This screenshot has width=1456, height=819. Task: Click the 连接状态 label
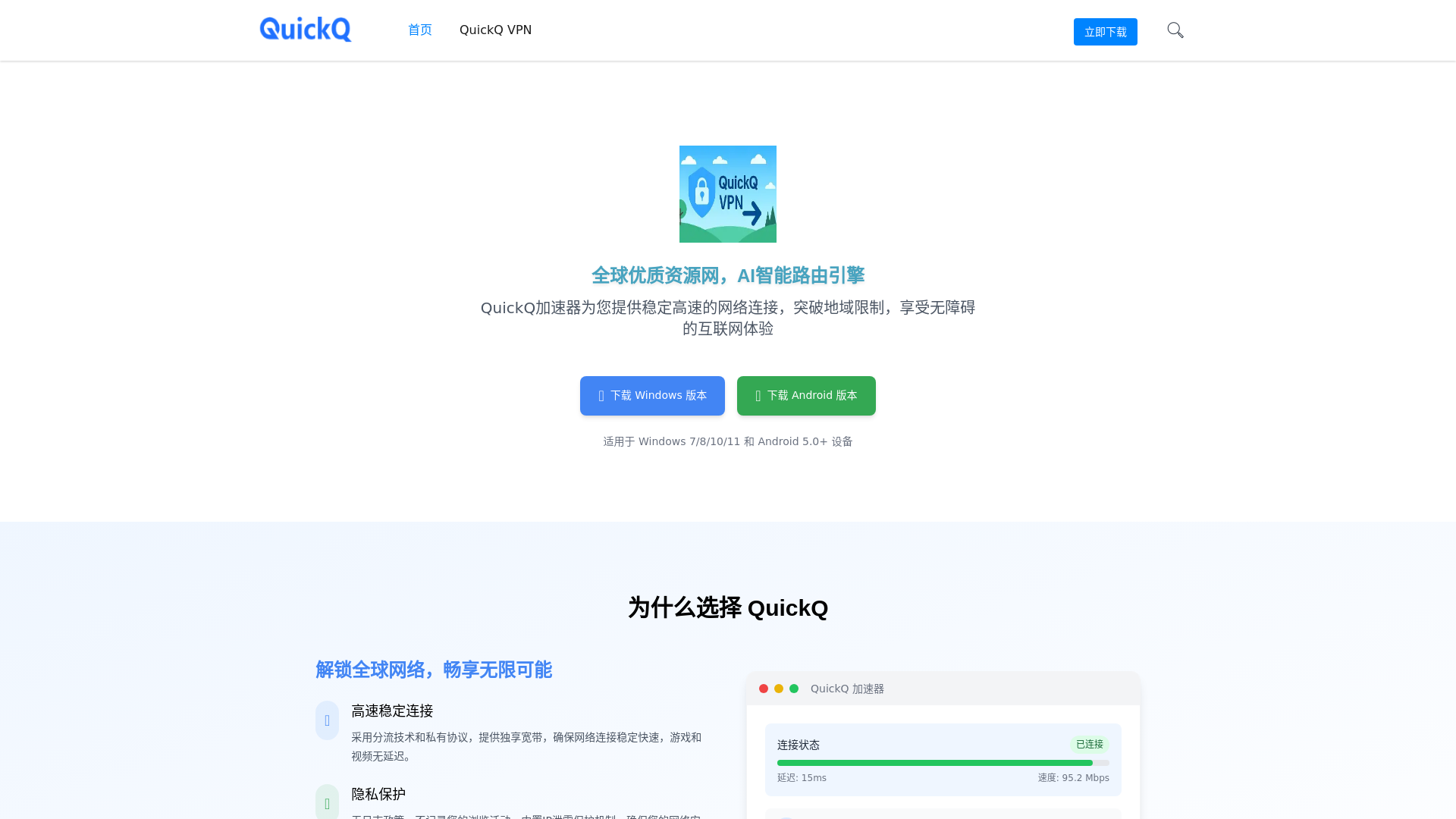click(799, 745)
